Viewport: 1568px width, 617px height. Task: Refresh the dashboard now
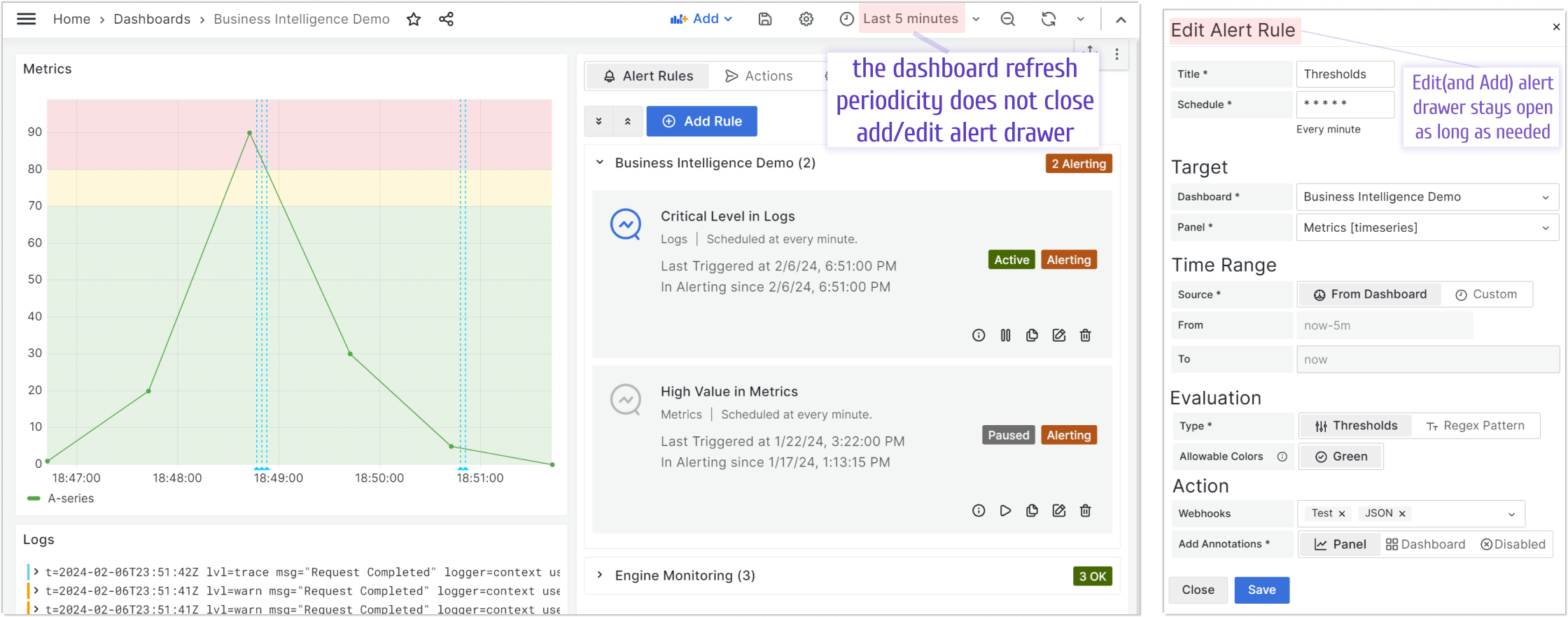pos(1048,19)
